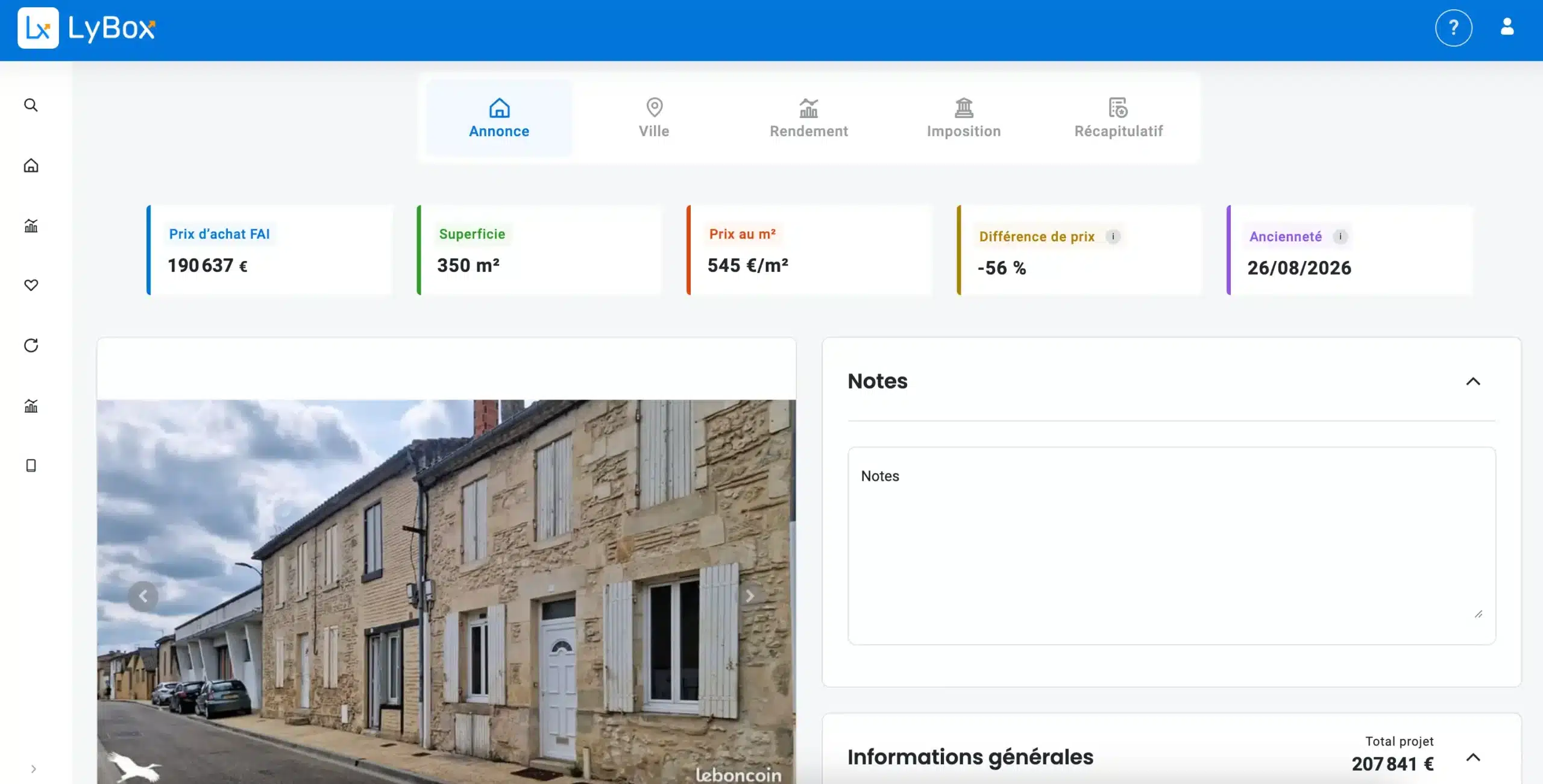Image resolution: width=1543 pixels, height=784 pixels.
Task: Click the Superficie label
Action: click(472, 234)
